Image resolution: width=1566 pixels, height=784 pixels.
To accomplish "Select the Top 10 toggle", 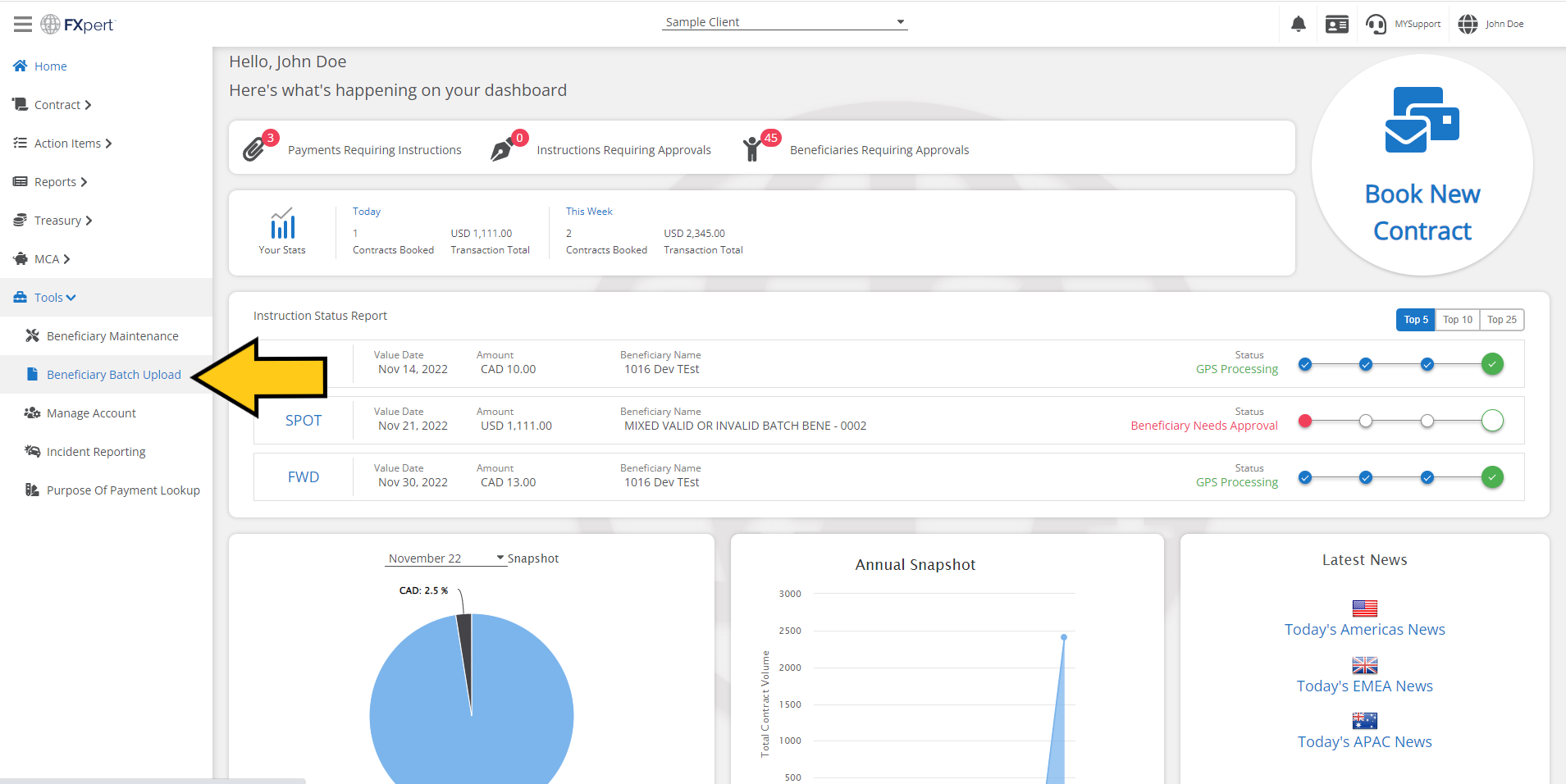I will point(1458,320).
